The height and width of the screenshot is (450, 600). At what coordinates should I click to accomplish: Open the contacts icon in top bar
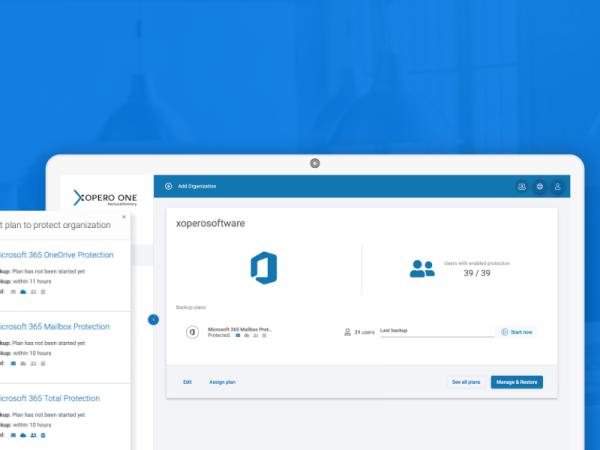click(521, 186)
